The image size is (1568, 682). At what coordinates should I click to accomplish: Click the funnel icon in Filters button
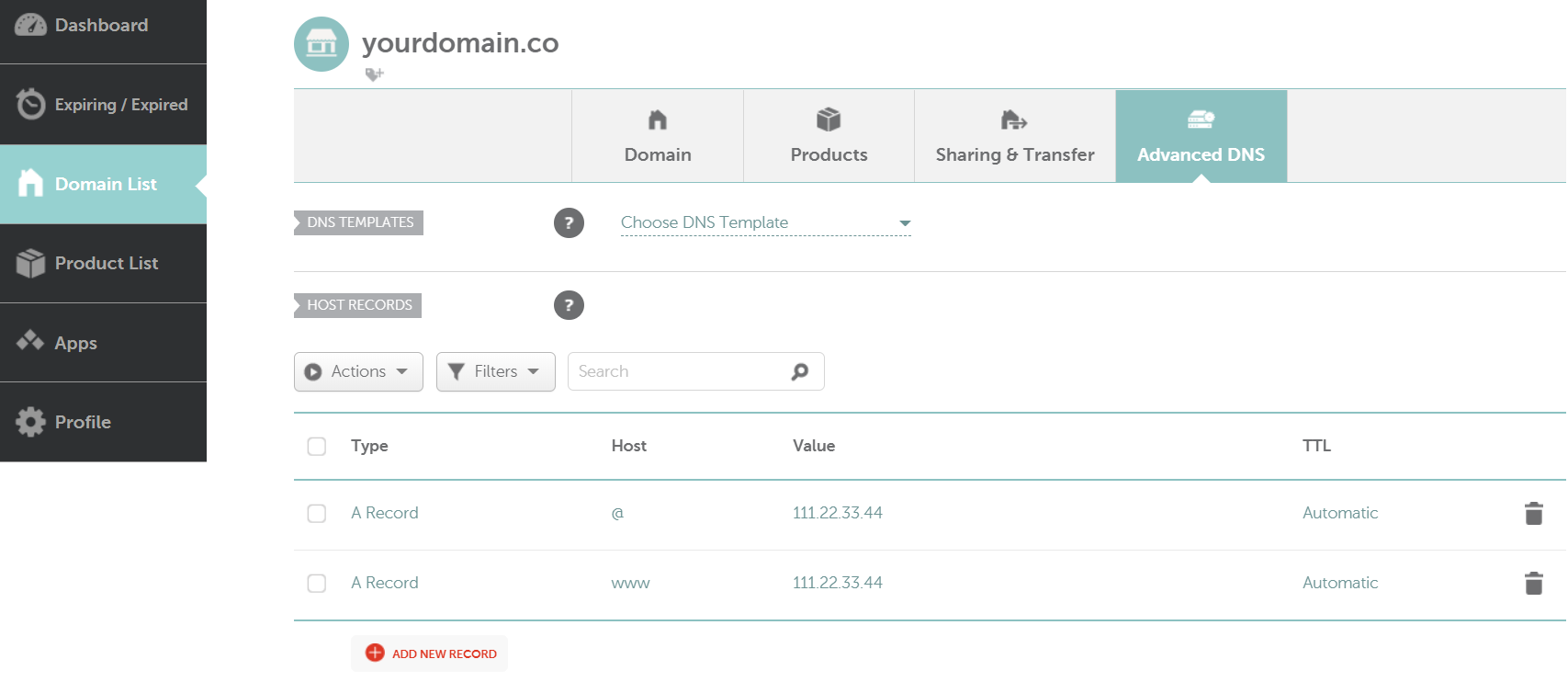(456, 371)
